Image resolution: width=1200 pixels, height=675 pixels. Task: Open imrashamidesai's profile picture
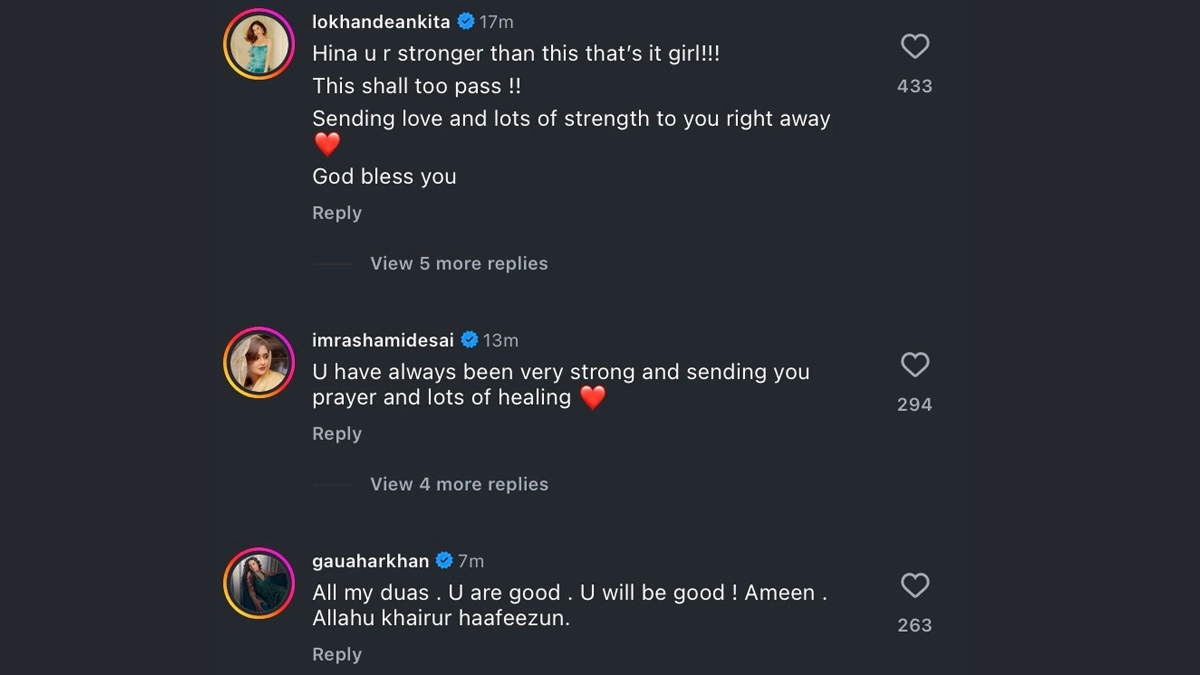point(259,362)
